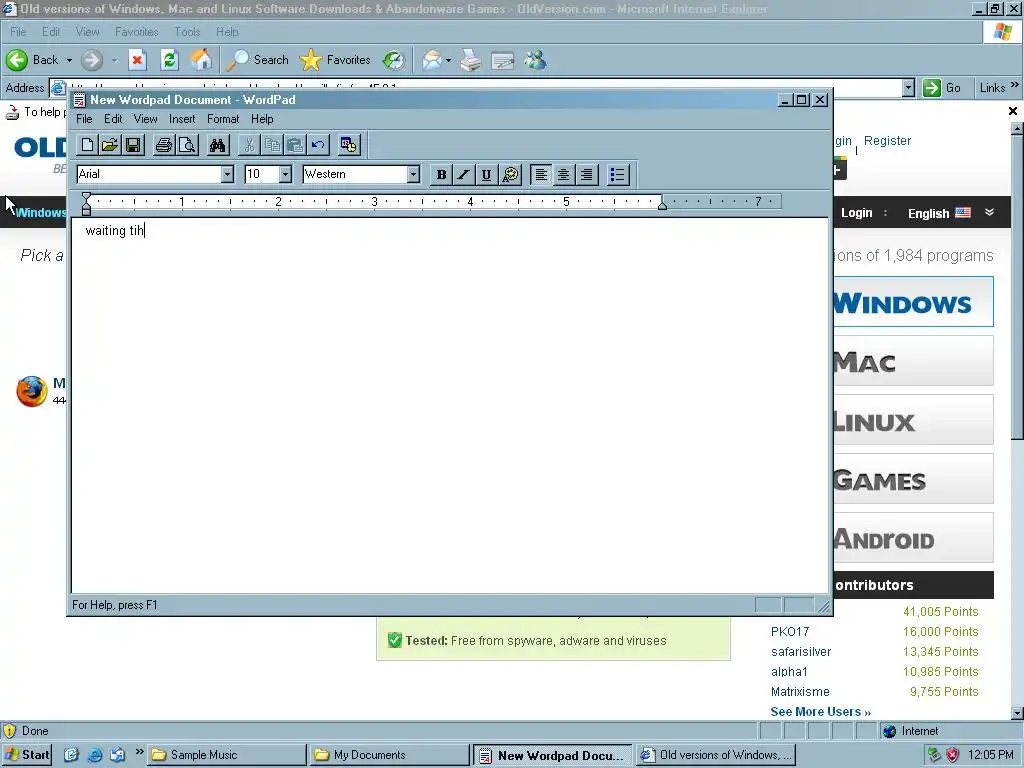
Task: Open IE Favorites pane
Action: point(335,60)
